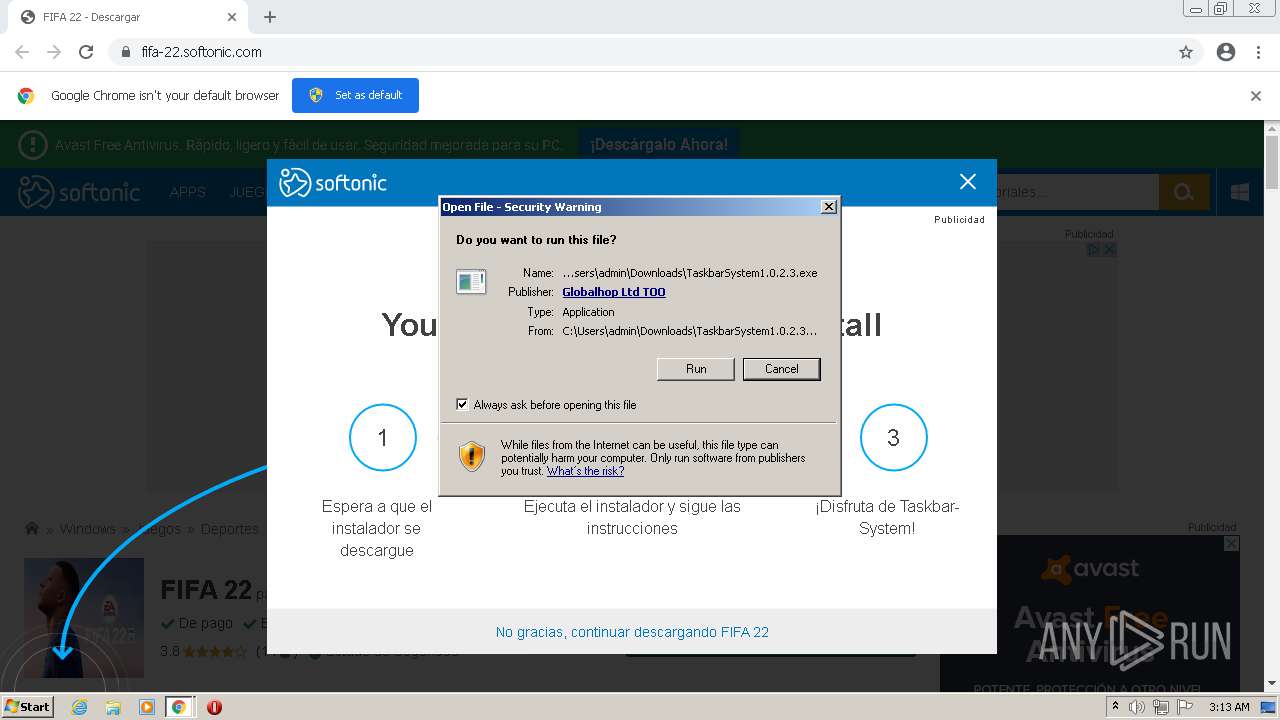1280x720 pixels.
Task: Click the volume speaker tray icon
Action: [1137, 707]
